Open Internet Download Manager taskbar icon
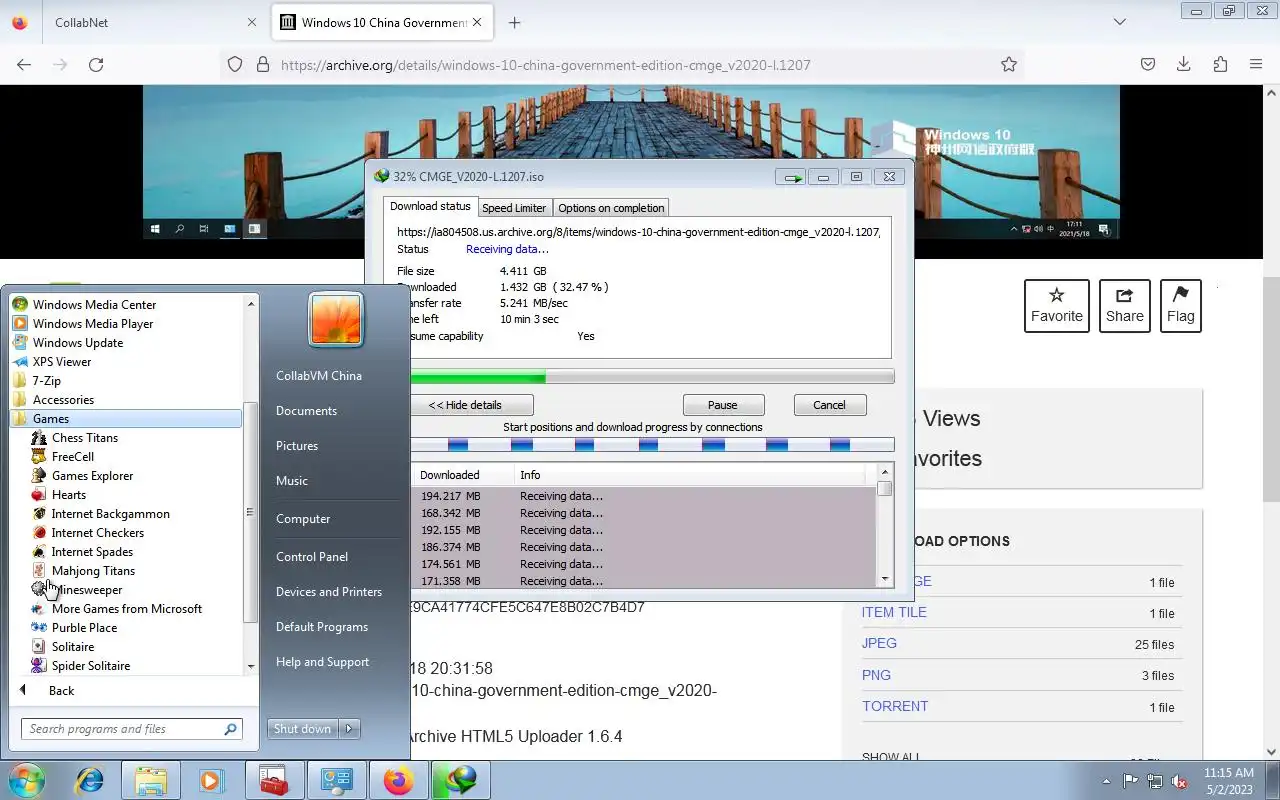 pyautogui.click(x=460, y=780)
